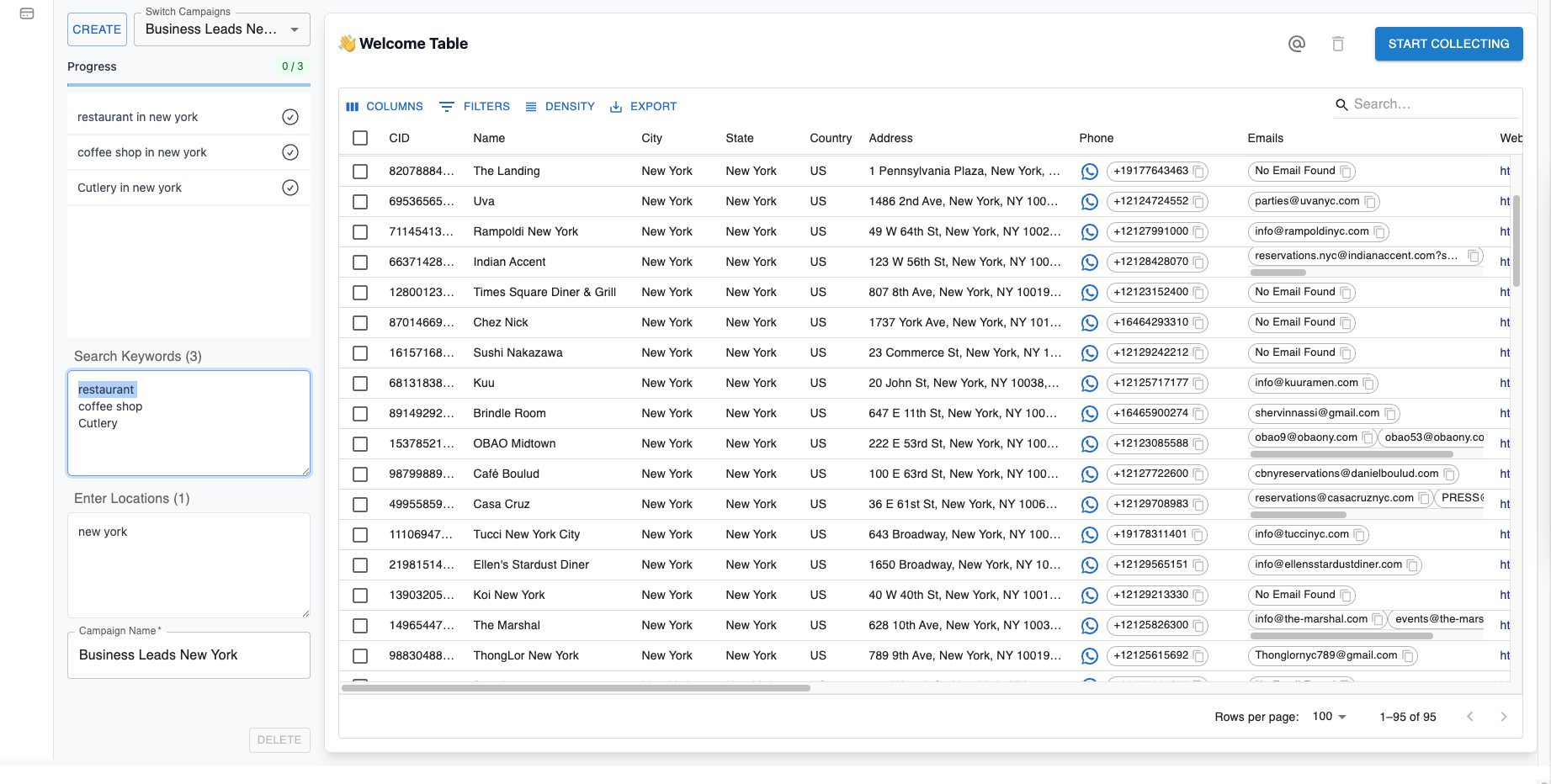The height and width of the screenshot is (784, 1551).
Task: Check the Times Square Diner & Grill row
Action: [360, 293]
